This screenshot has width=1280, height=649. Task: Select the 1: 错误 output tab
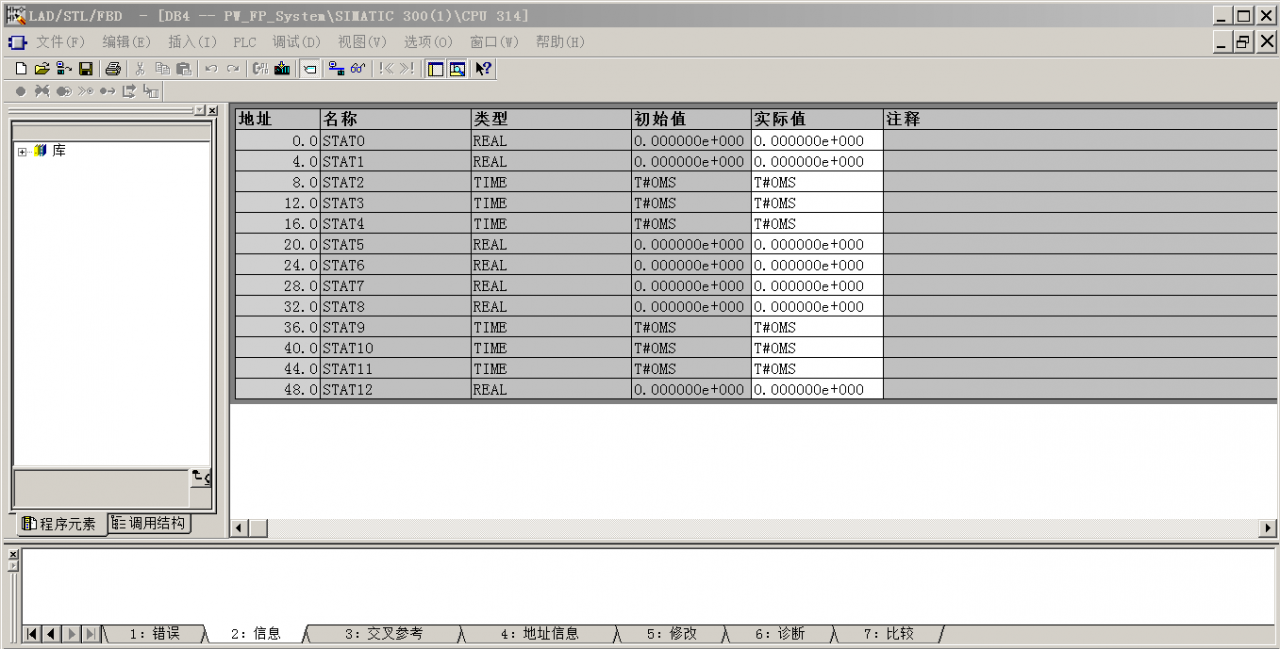click(x=154, y=634)
